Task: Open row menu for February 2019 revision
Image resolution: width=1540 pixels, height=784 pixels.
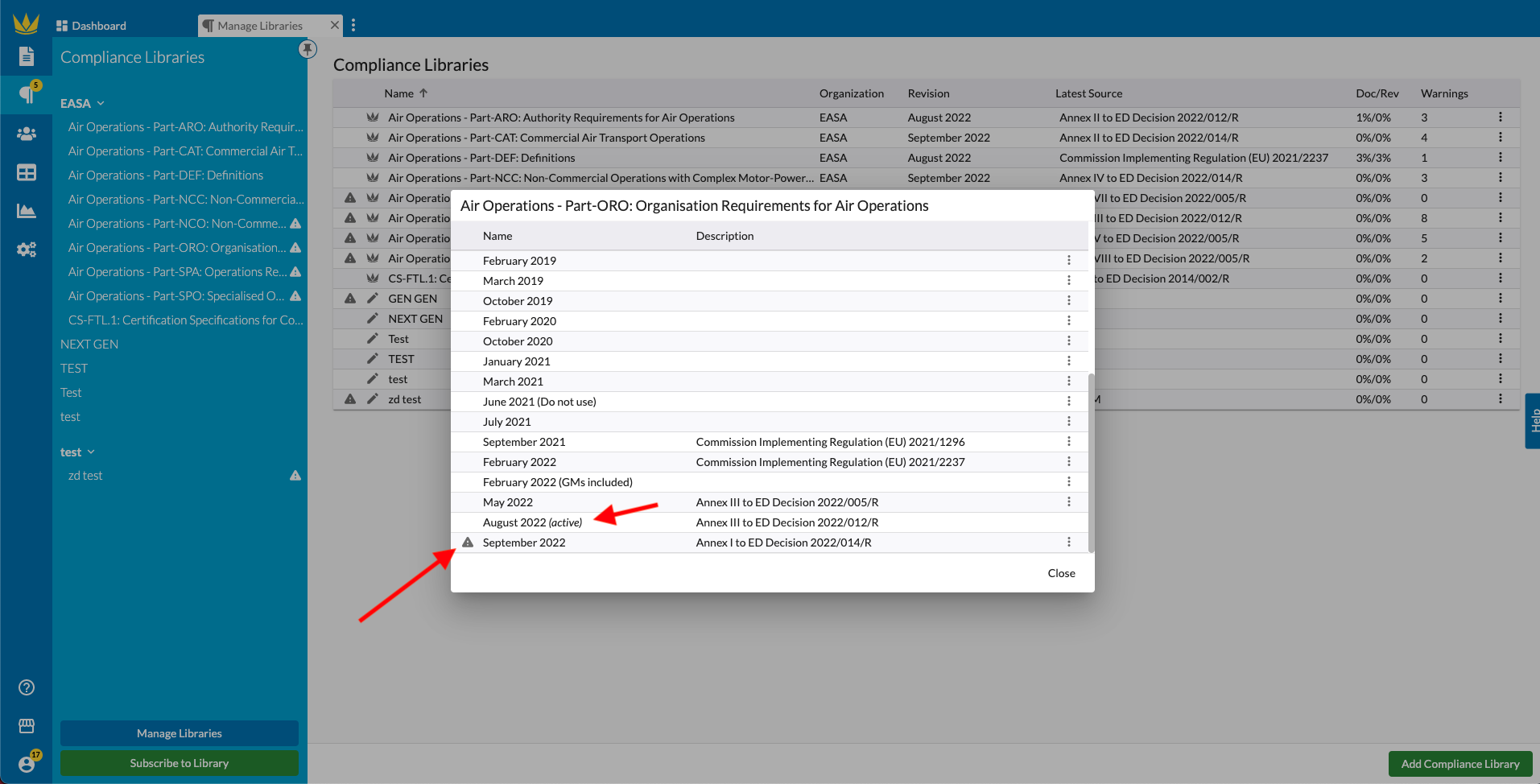Action: 1069,260
